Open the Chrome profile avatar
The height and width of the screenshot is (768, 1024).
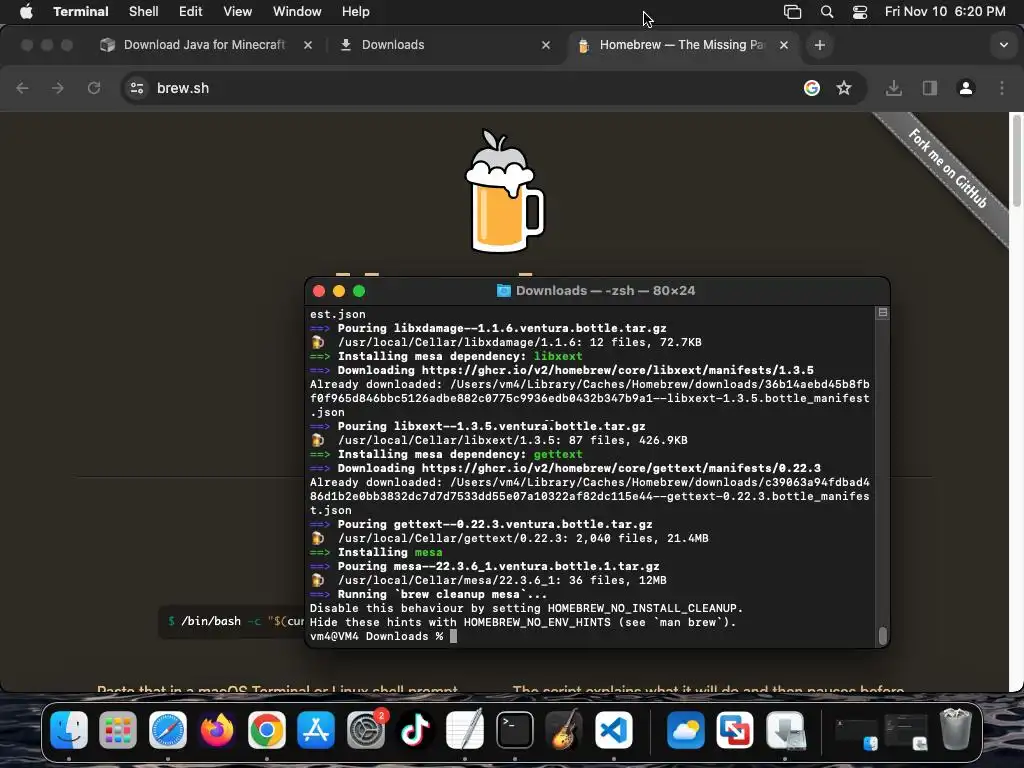966,88
